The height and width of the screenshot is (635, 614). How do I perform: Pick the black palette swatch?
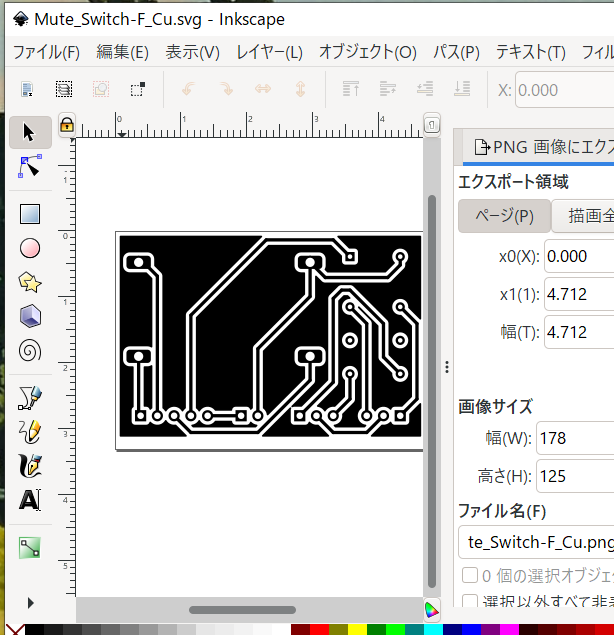click(x=34, y=630)
